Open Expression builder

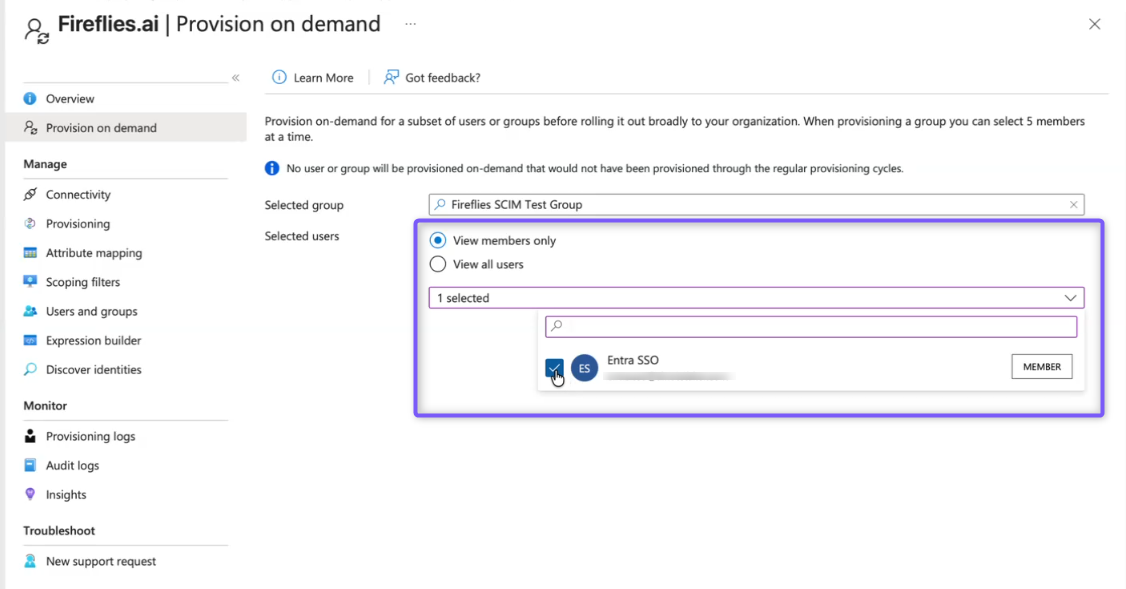coord(93,340)
